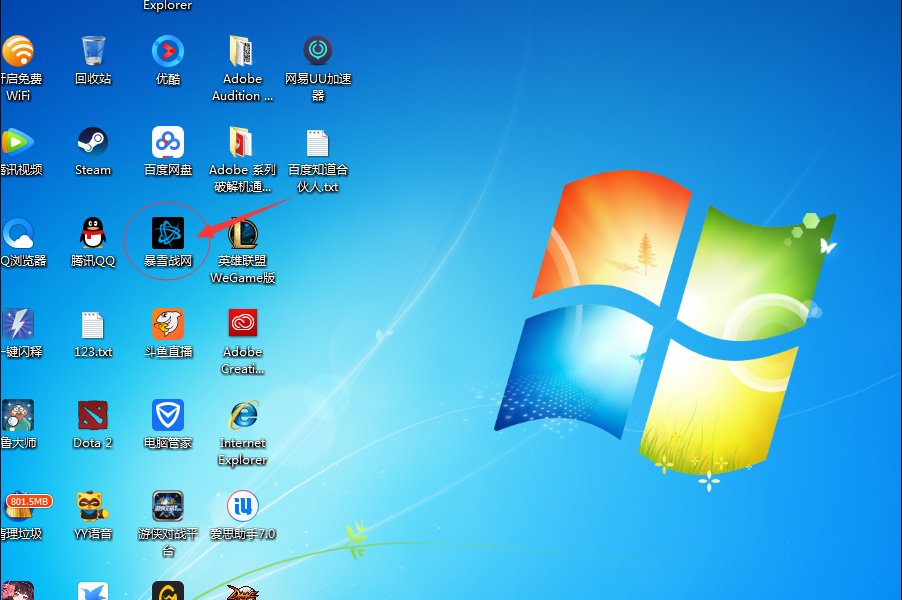The height and width of the screenshot is (600, 902).
Task: Click the Tencent QQ (腾讯QQ) penguin icon
Action: (93, 233)
